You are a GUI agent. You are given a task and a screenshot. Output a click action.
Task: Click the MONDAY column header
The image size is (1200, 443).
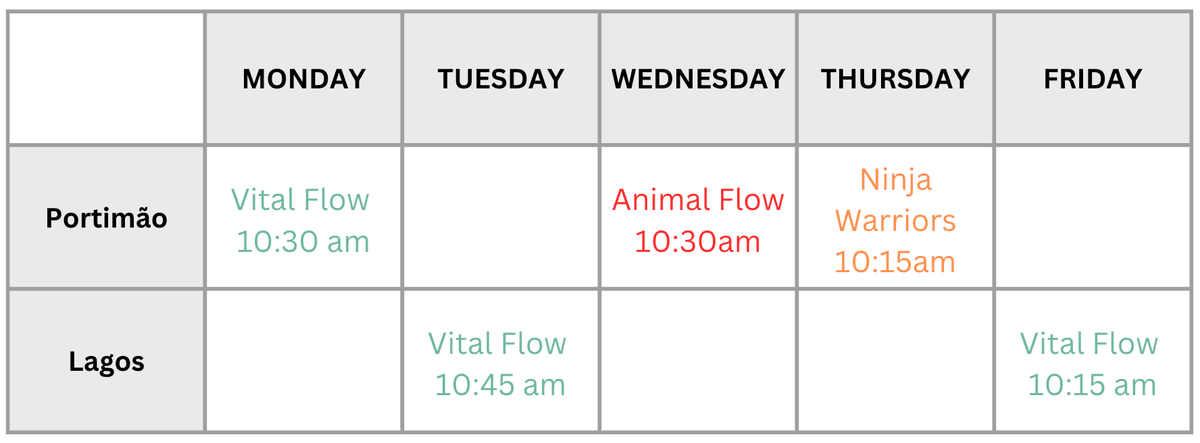click(304, 79)
